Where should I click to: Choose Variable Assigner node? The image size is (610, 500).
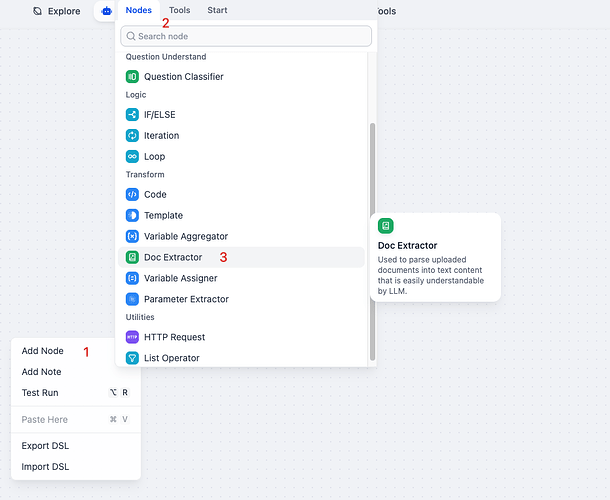pos(241,278)
